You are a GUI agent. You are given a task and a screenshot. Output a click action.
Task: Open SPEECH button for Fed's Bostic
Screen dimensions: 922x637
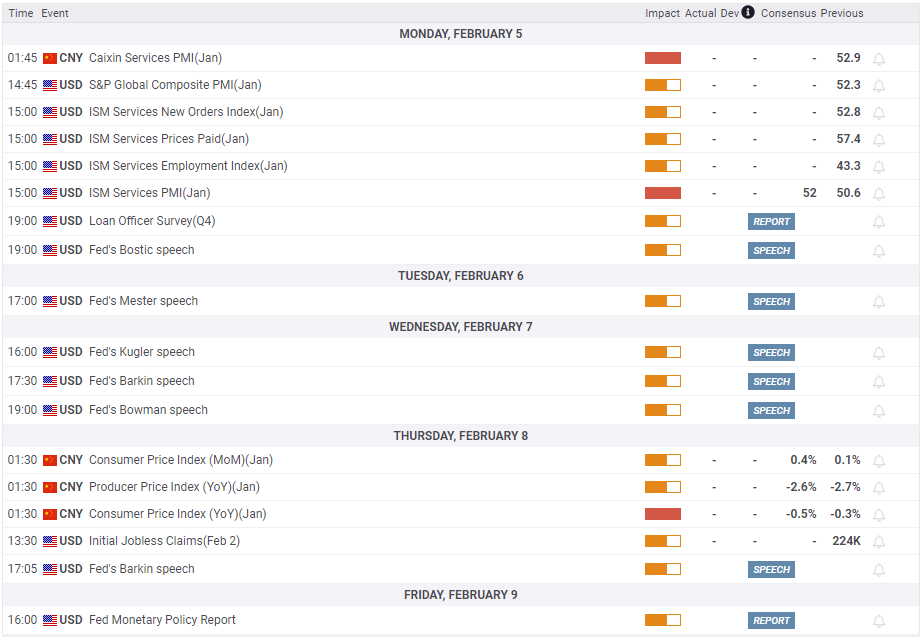(x=771, y=251)
